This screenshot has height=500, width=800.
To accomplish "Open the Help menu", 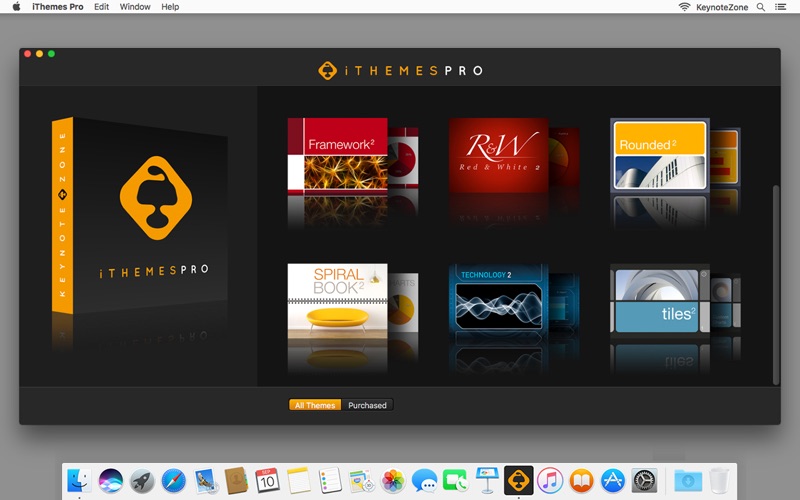I will [x=170, y=7].
